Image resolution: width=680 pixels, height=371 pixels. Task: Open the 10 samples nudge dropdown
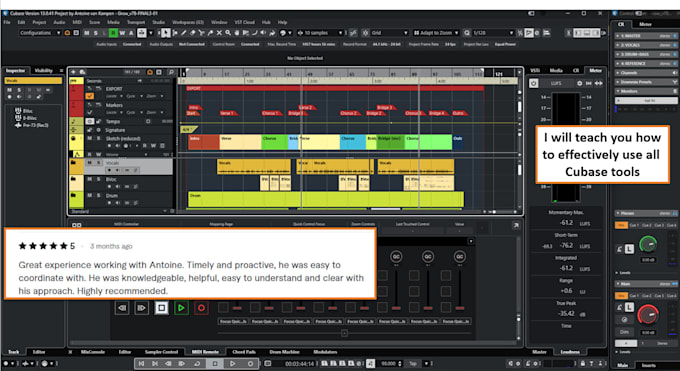click(320, 33)
